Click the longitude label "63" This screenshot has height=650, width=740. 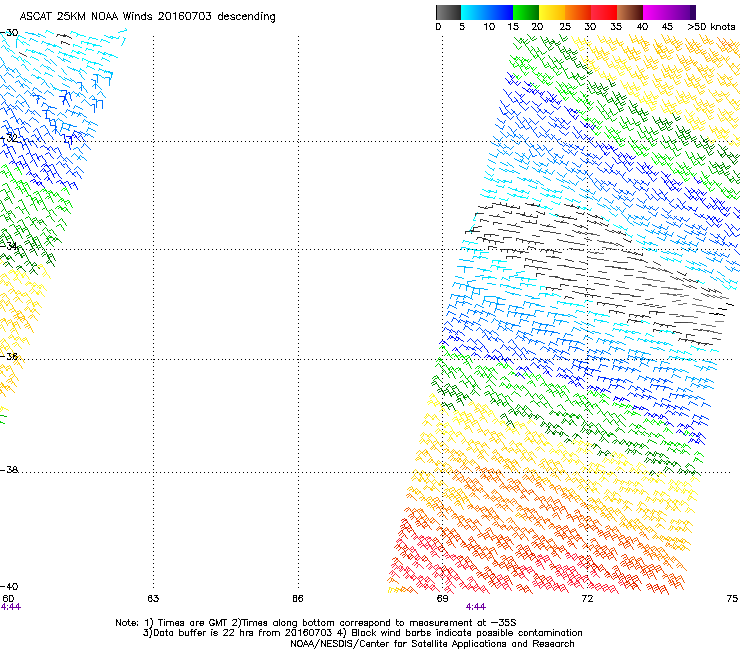click(x=153, y=599)
